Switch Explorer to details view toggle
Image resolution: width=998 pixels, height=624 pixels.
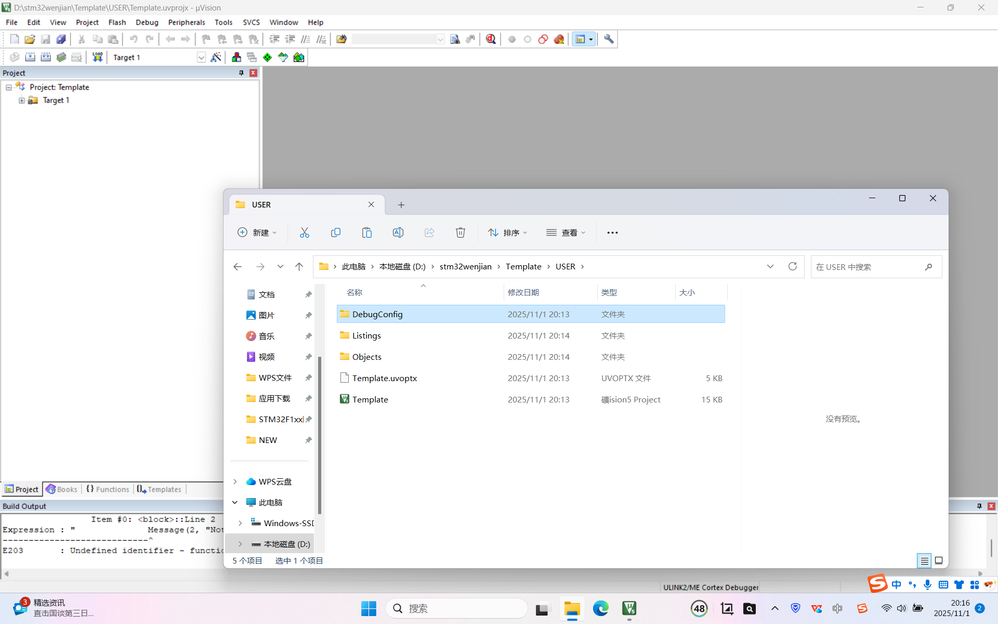point(924,561)
